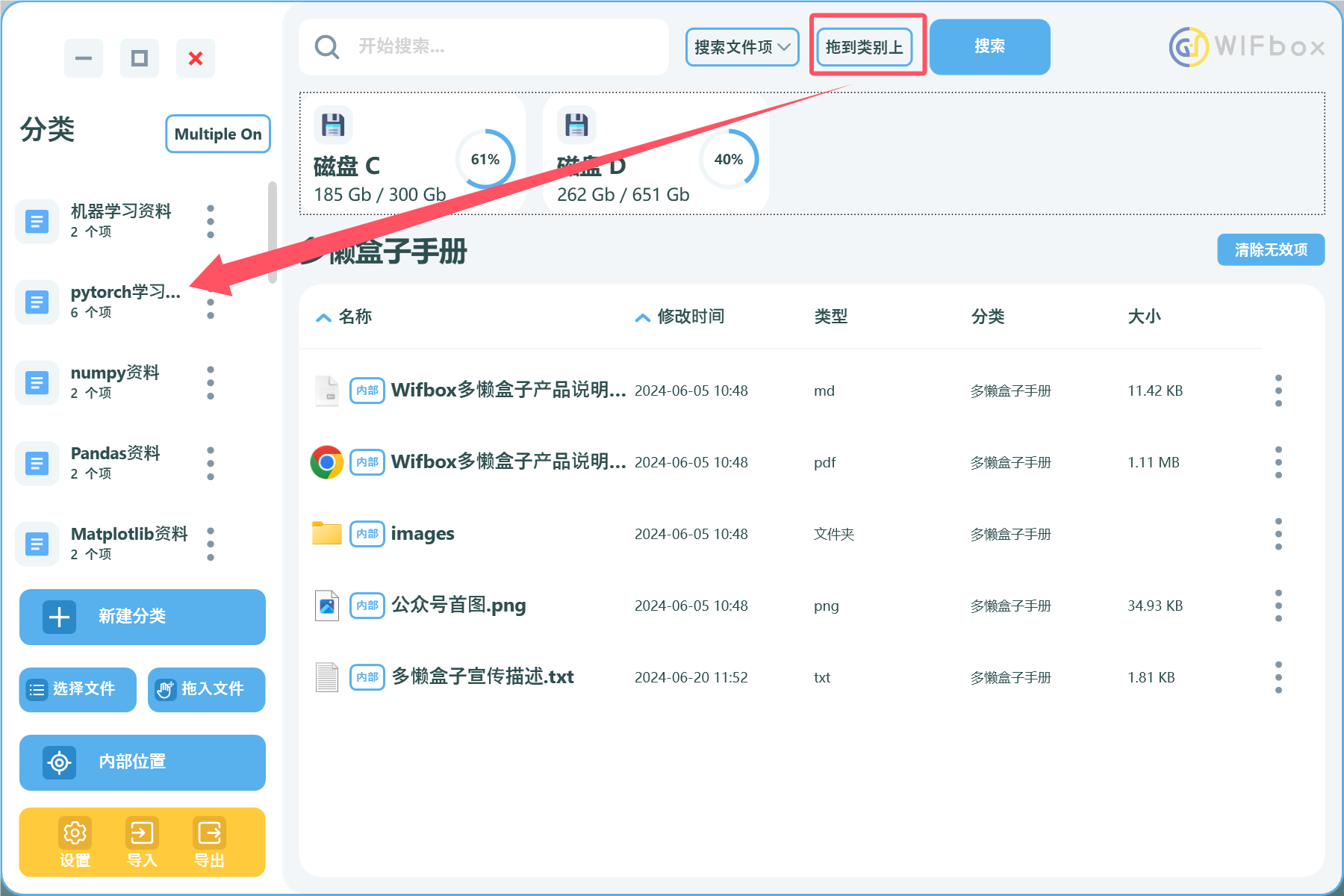Expand the 搜索文件项 dropdown
This screenshot has height=896, width=1344.
pos(742,47)
